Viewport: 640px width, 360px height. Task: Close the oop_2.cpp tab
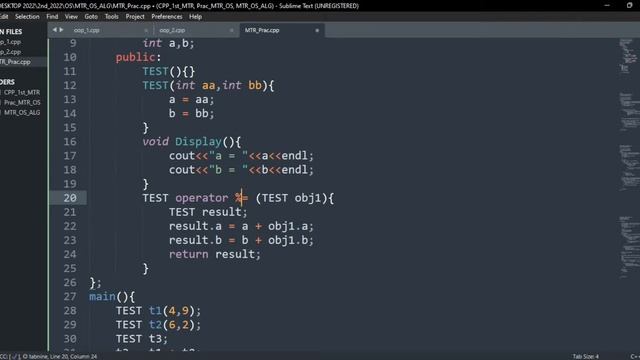tap(231, 30)
